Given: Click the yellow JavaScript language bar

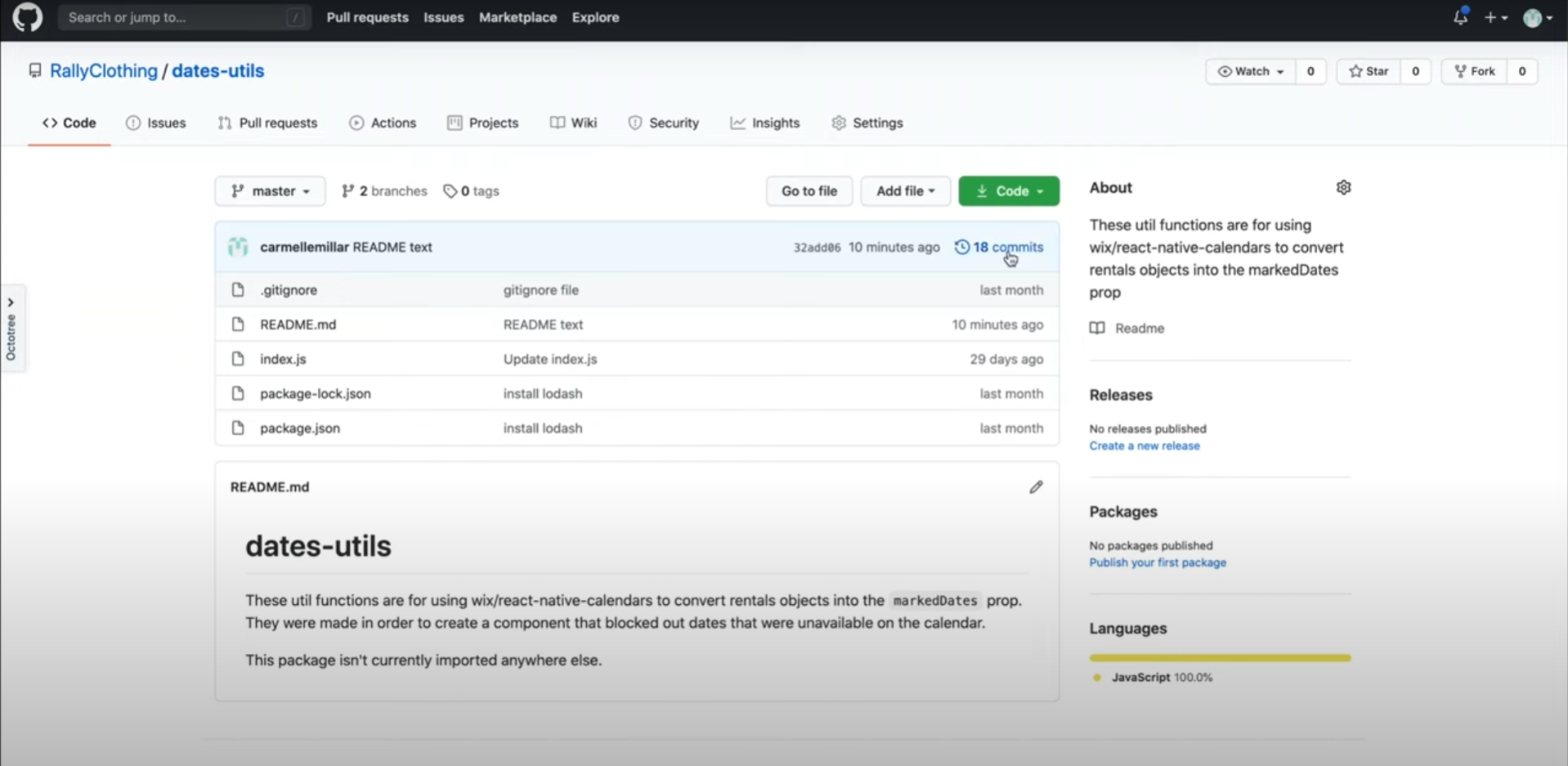Looking at the screenshot, I should 1219,657.
